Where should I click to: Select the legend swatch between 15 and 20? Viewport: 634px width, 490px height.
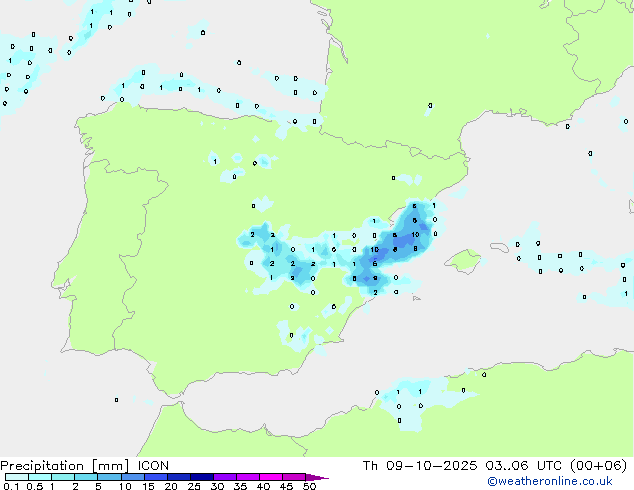pos(157,478)
